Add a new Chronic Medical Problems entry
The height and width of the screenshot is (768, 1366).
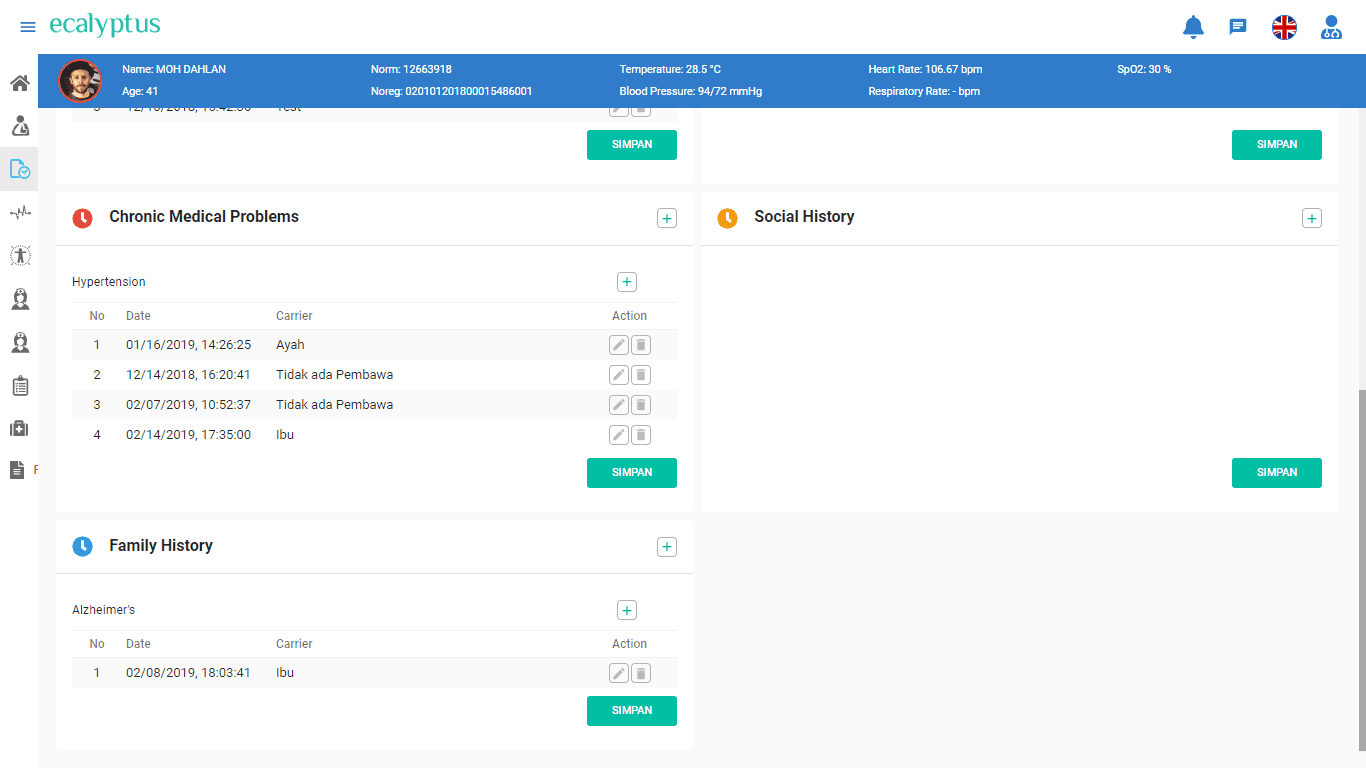pyautogui.click(x=667, y=218)
